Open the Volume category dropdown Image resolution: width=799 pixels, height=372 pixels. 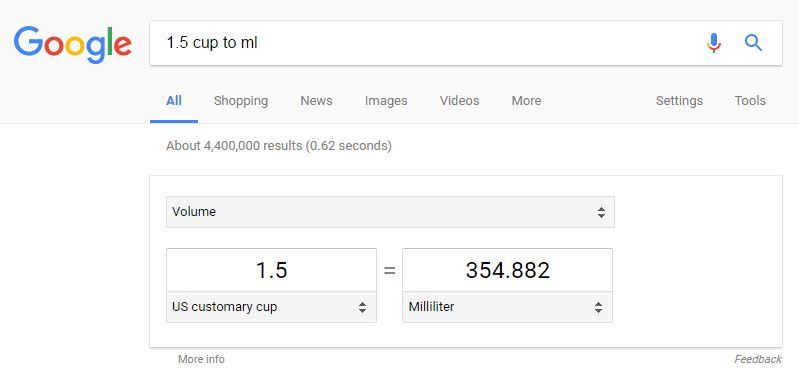pyautogui.click(x=390, y=212)
